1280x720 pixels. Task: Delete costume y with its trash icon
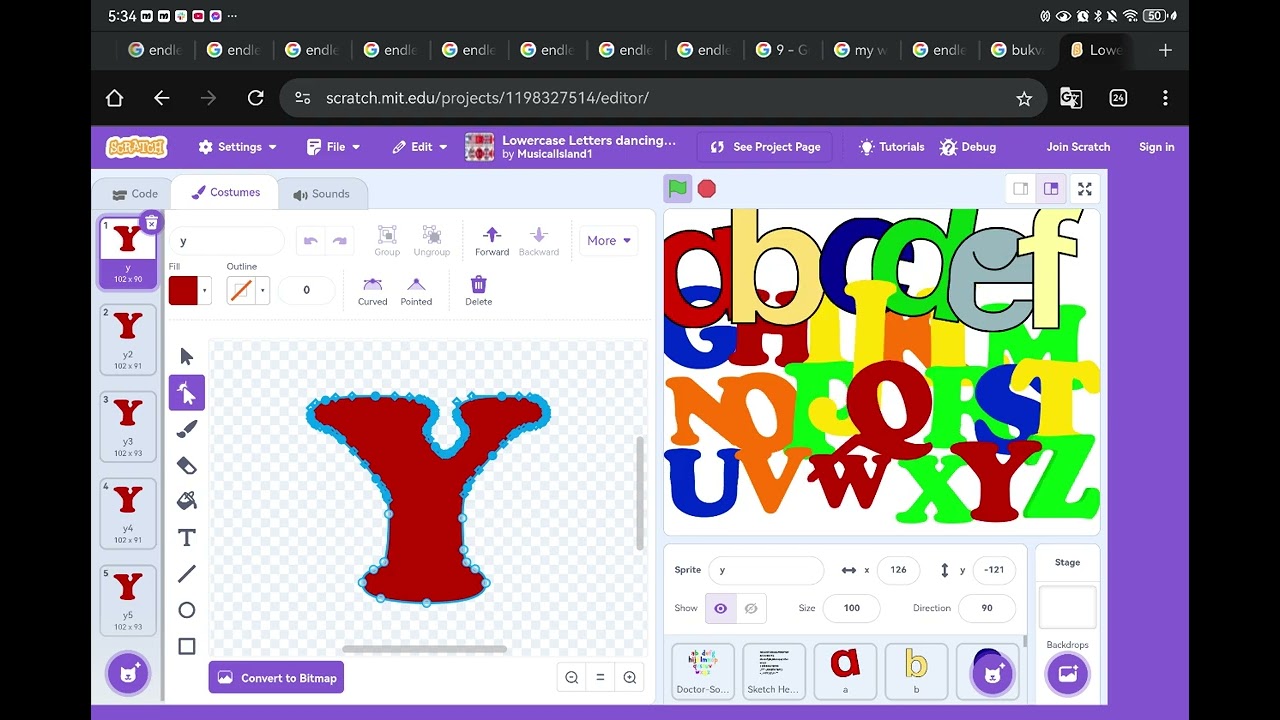pyautogui.click(x=151, y=223)
